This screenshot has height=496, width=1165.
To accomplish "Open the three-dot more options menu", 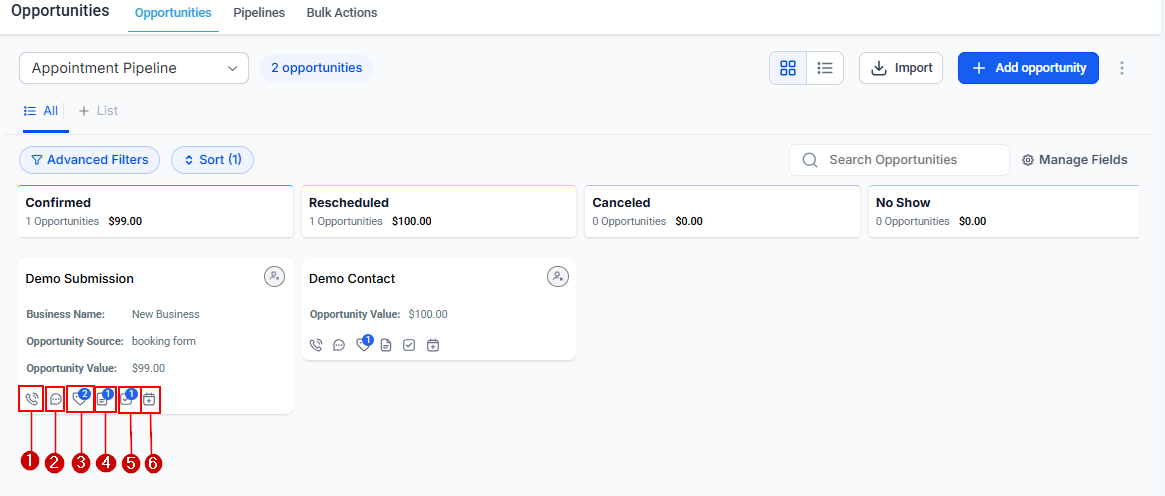I will tap(1122, 68).
